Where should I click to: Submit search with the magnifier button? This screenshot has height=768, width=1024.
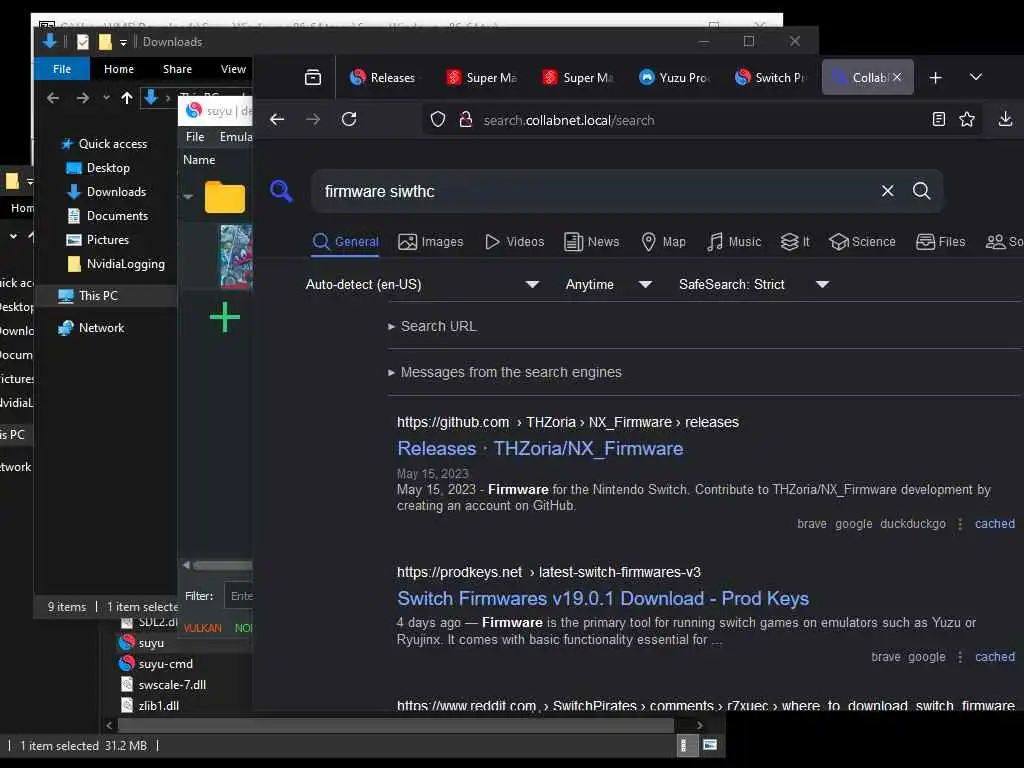coord(921,191)
